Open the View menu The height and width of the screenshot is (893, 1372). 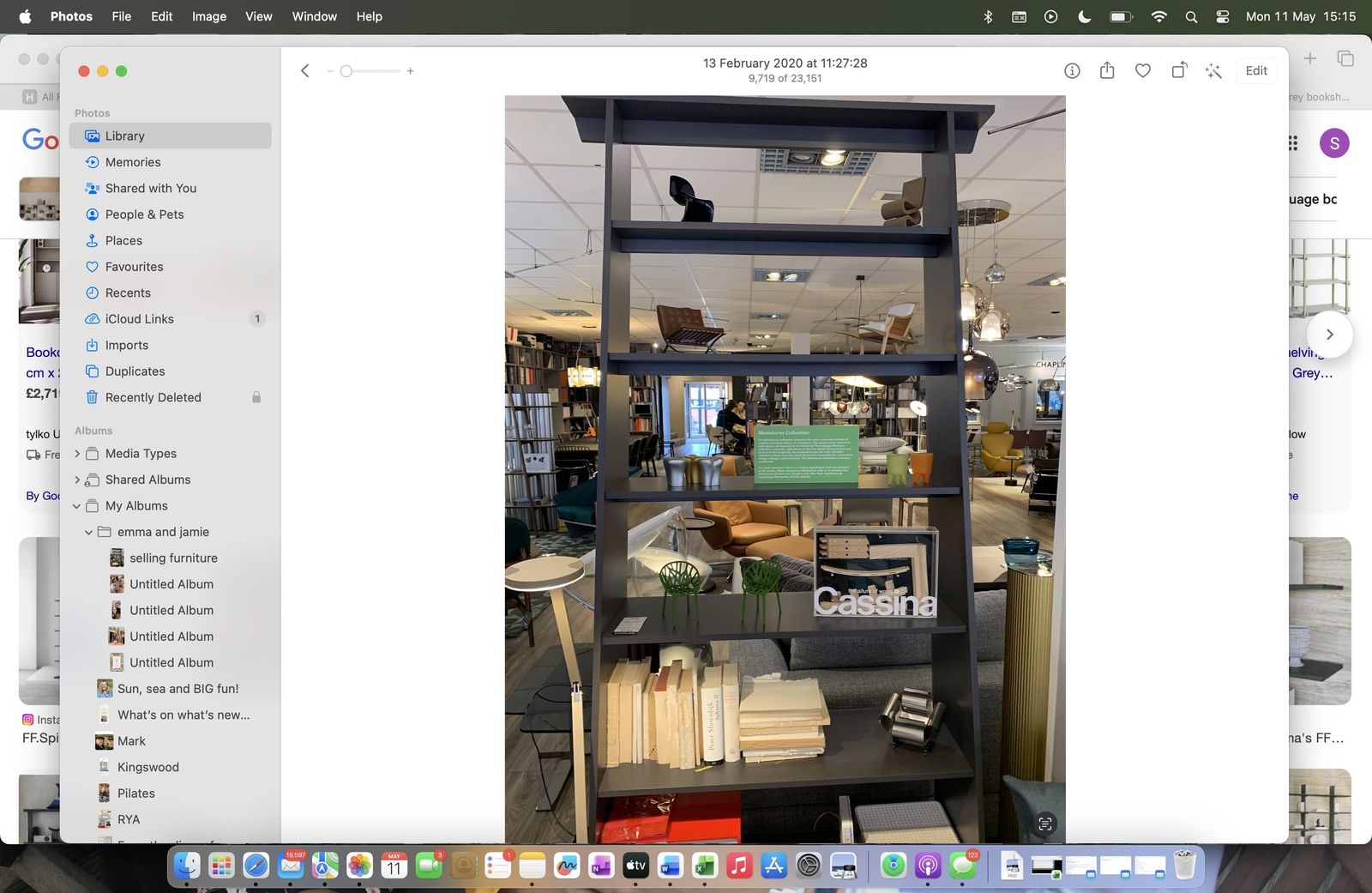[x=259, y=16]
